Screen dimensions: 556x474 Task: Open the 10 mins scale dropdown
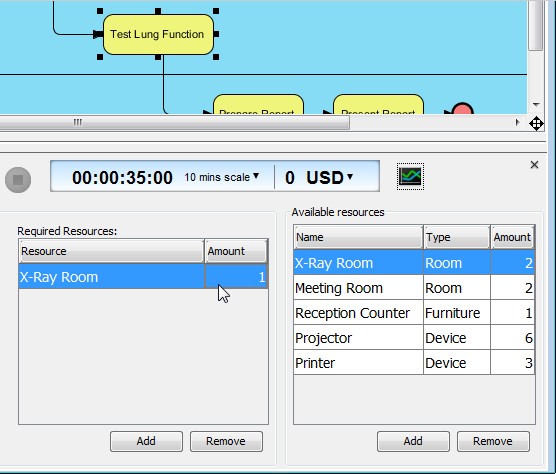click(x=222, y=177)
